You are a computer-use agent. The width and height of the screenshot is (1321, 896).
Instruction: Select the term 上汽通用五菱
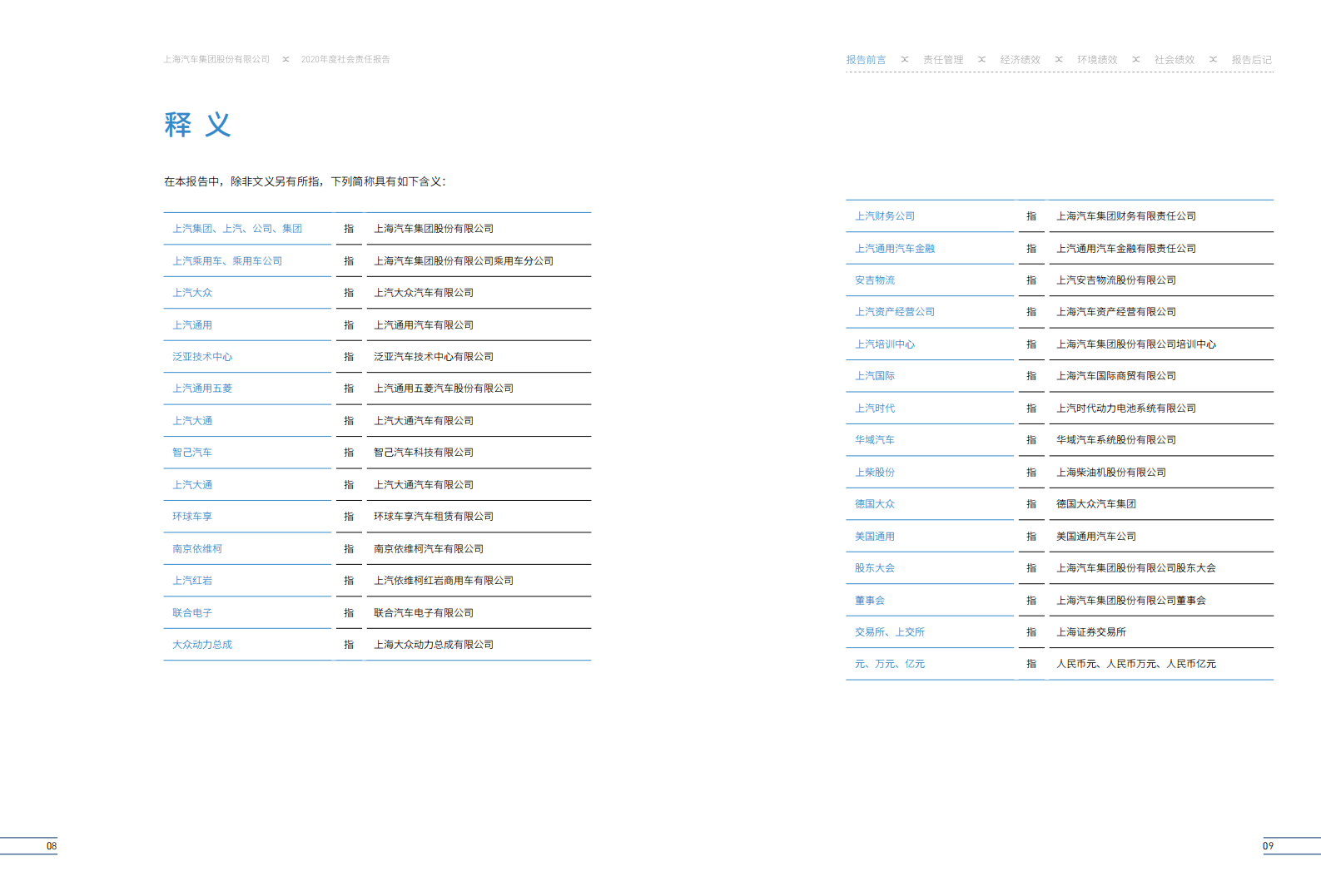coord(202,389)
